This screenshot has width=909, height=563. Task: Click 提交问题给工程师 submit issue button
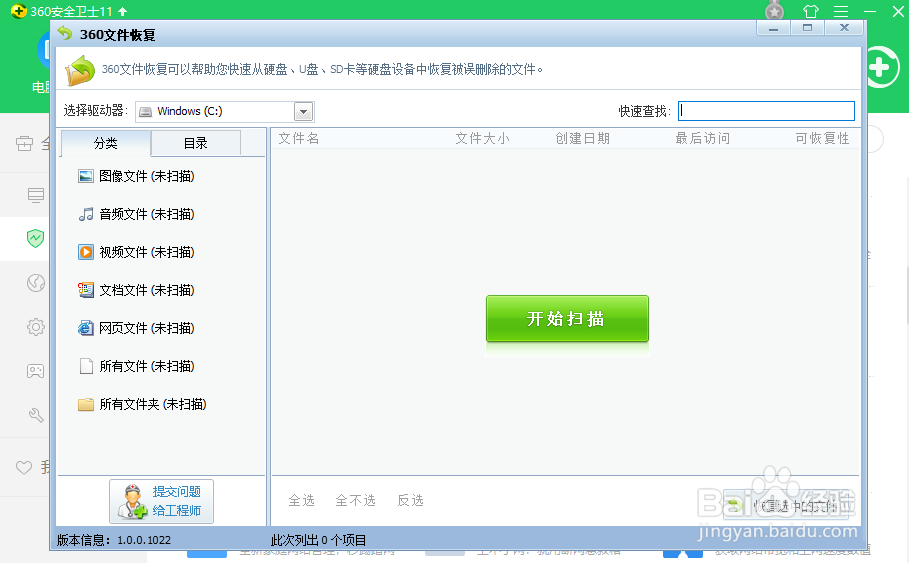coord(162,502)
